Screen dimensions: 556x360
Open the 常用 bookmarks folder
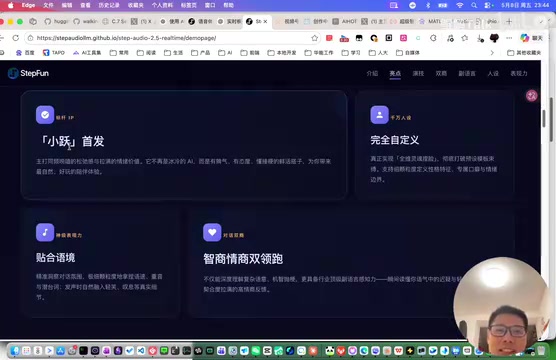(119, 52)
